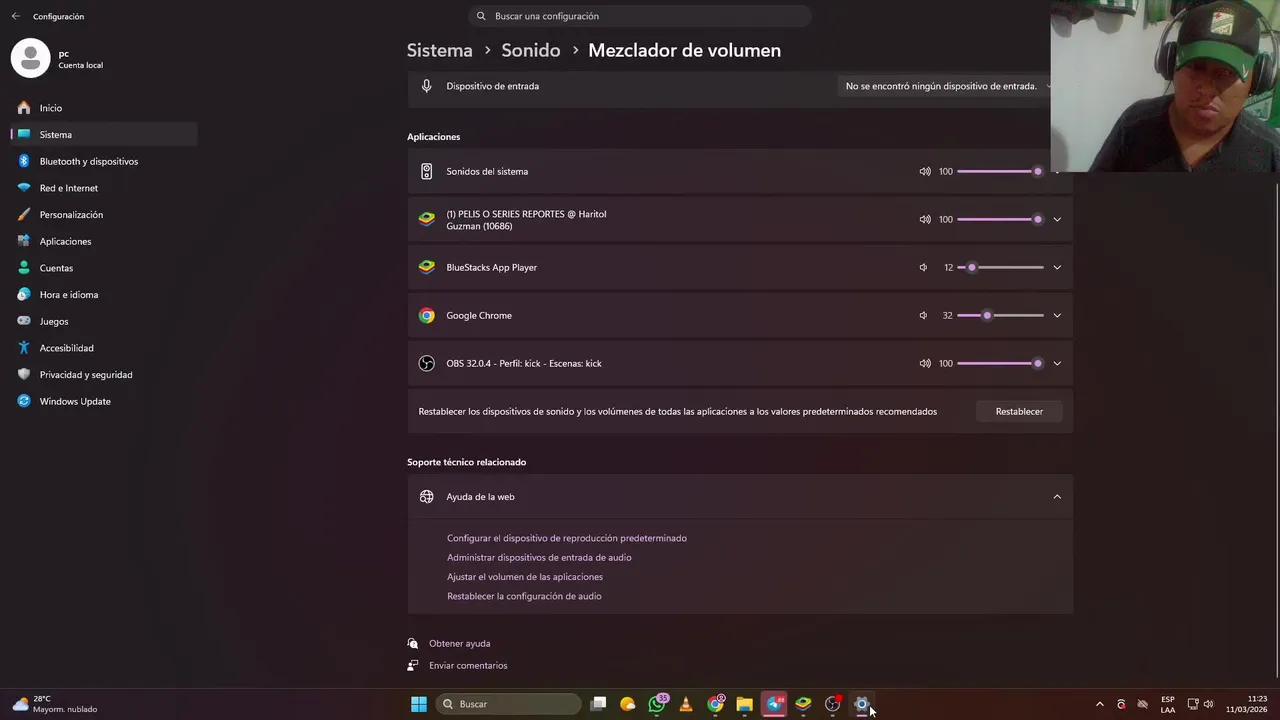
Task: Click the BlueStacks App Player row icon
Action: (427, 267)
